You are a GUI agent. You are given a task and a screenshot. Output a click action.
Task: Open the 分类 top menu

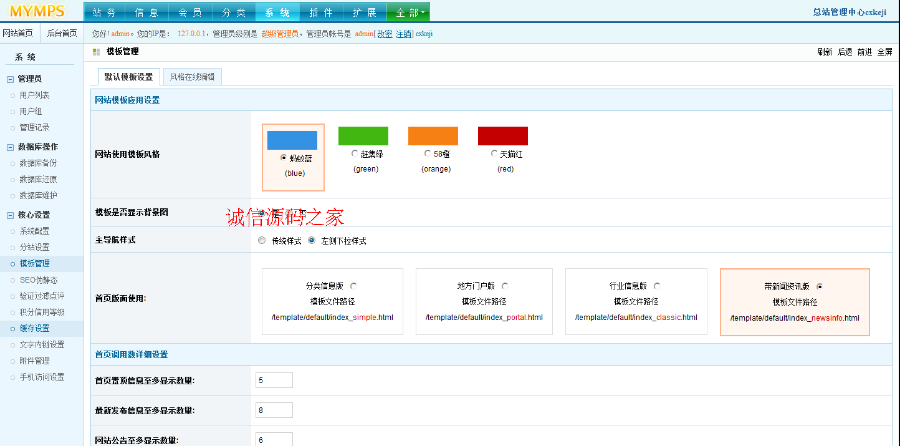234,12
